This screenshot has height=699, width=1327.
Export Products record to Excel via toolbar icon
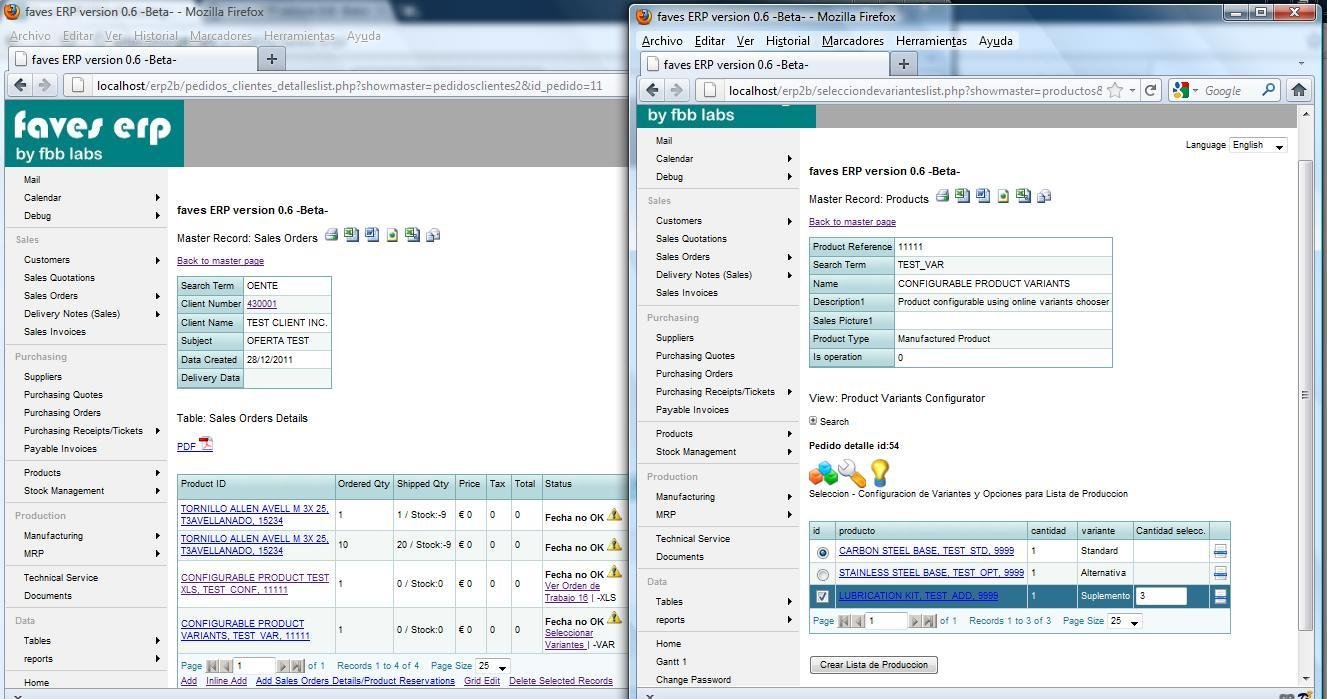[962, 196]
